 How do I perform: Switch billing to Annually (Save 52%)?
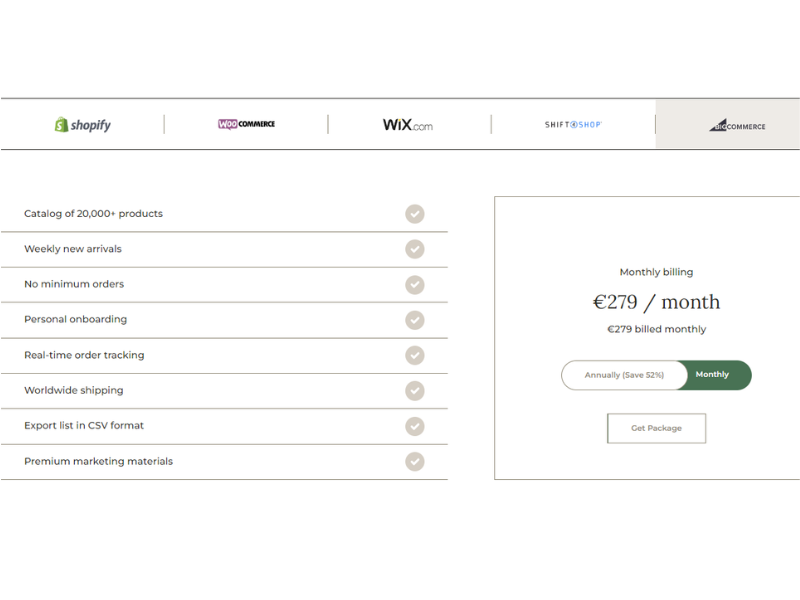pos(624,375)
